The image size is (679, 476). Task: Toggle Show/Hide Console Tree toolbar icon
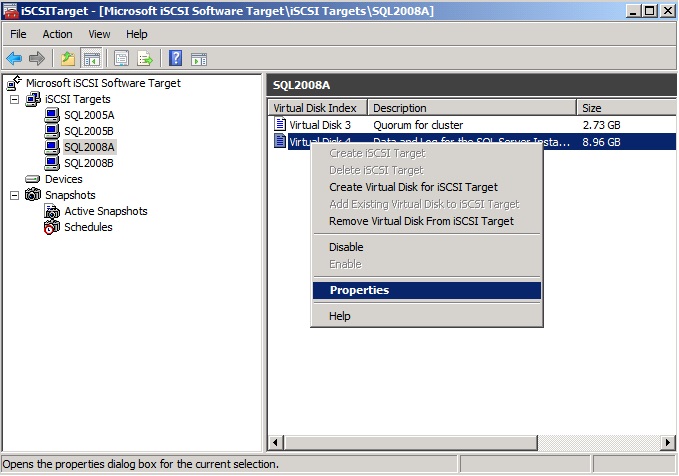tap(91, 58)
